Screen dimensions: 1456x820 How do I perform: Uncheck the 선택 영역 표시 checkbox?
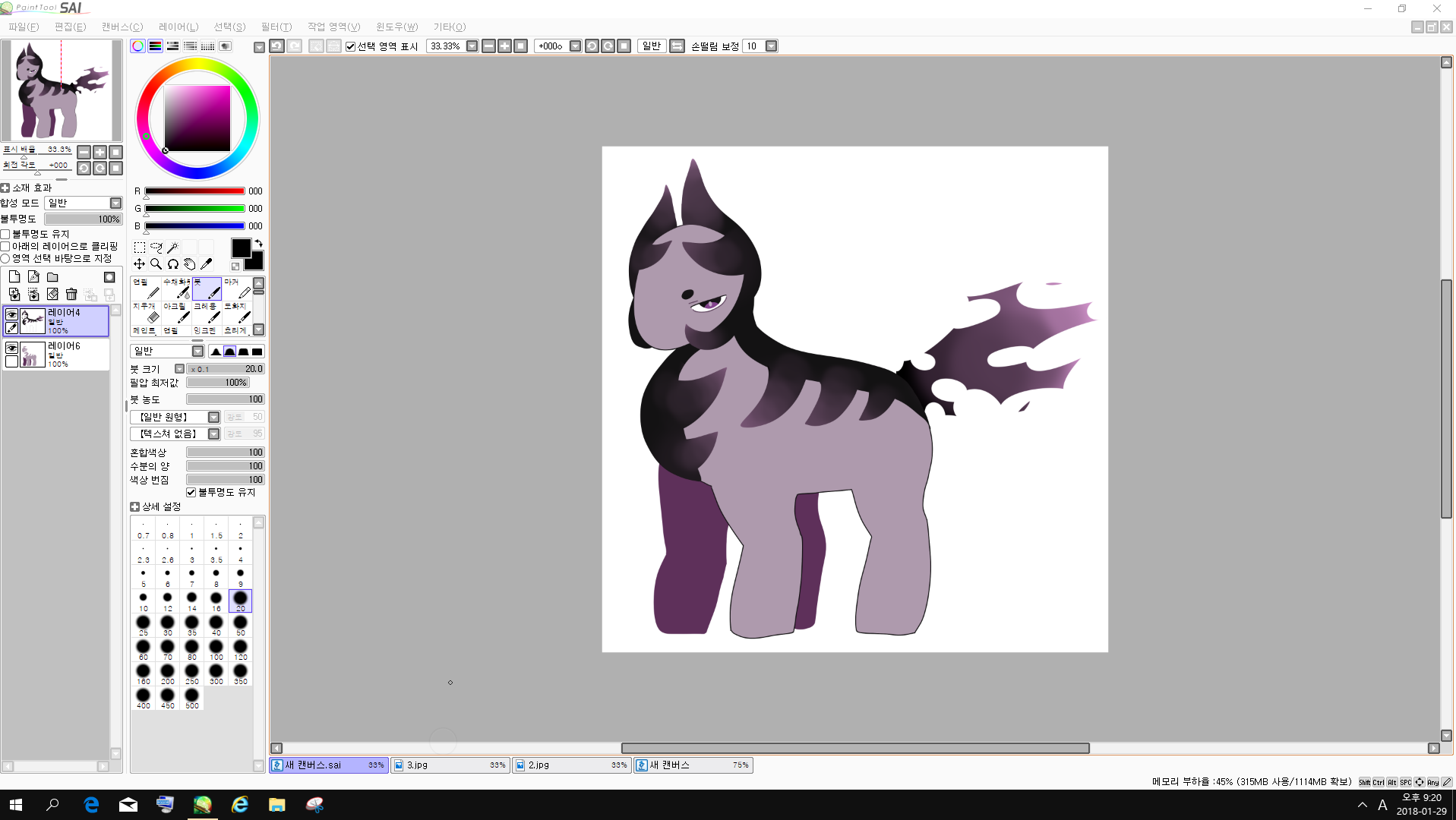(x=351, y=46)
